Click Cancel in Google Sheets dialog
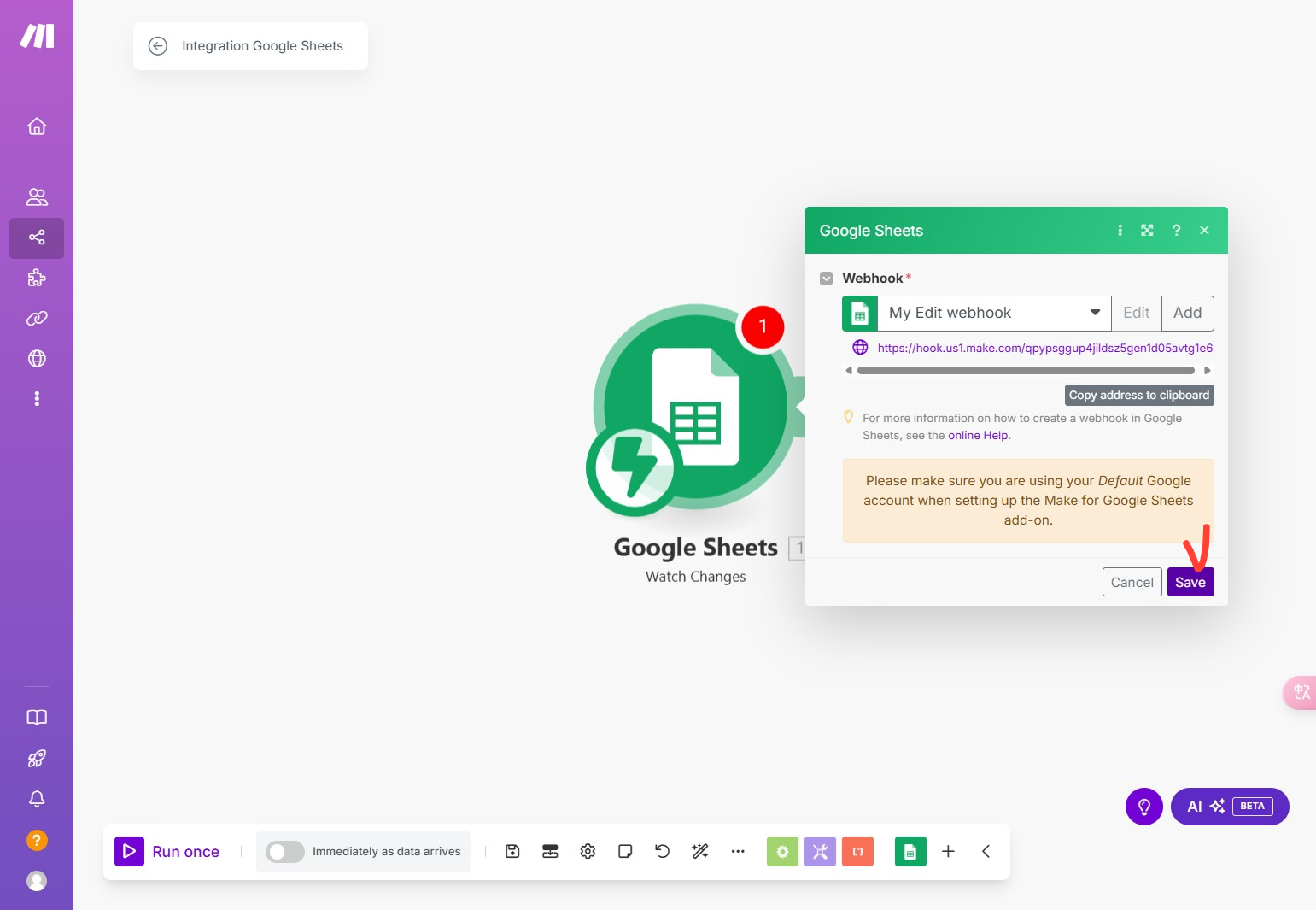 (1132, 583)
